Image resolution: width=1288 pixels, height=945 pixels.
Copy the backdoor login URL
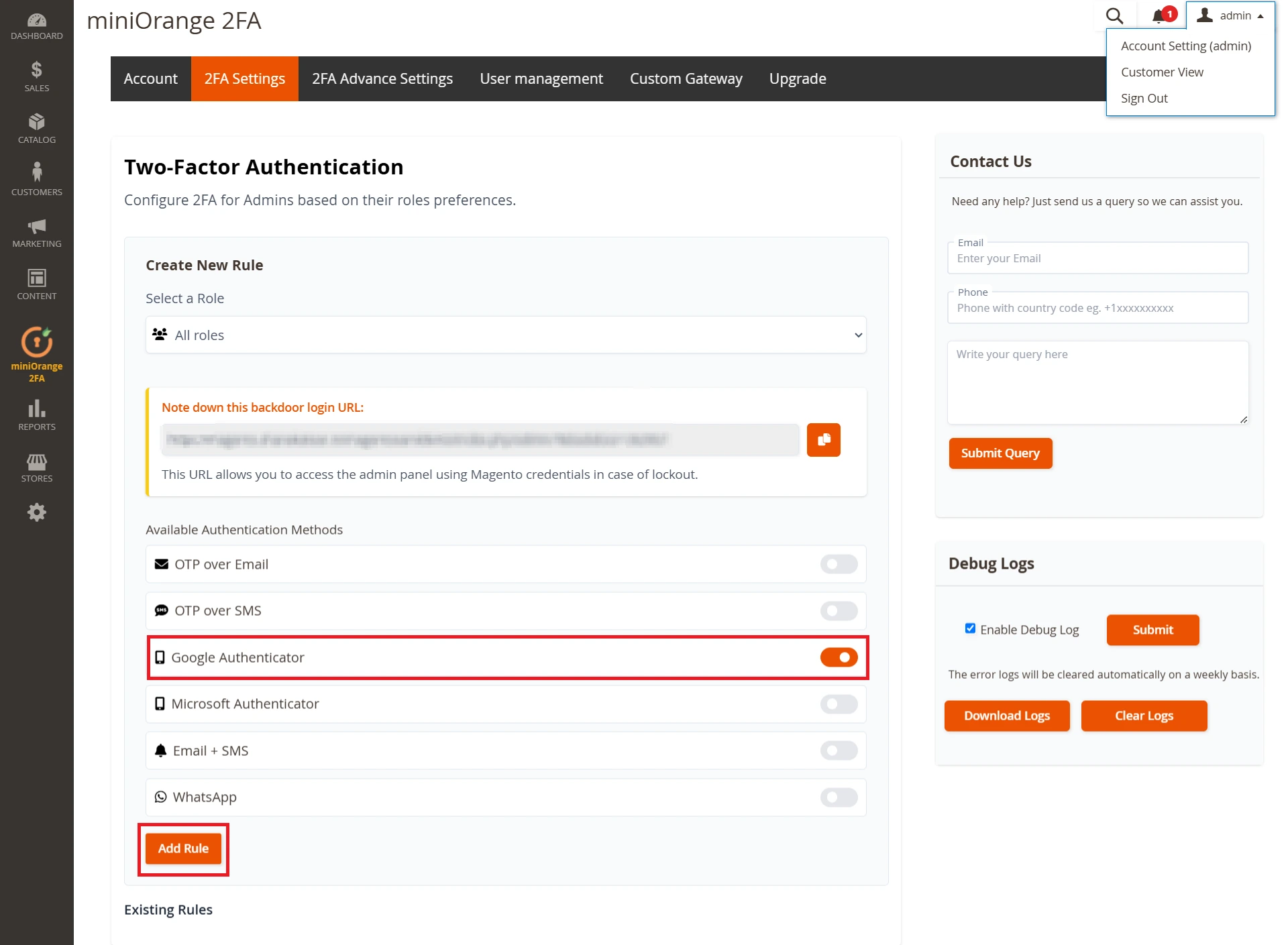pyautogui.click(x=823, y=440)
